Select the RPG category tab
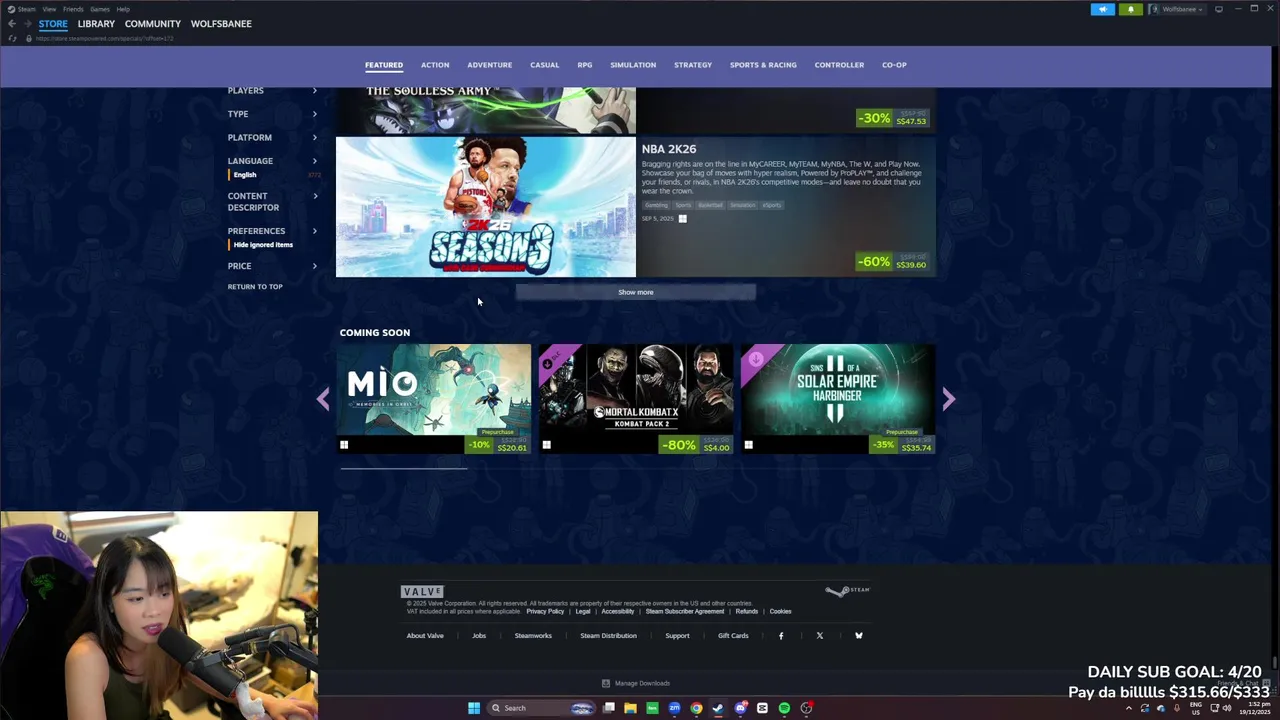This screenshot has height=720, width=1280. [x=585, y=65]
